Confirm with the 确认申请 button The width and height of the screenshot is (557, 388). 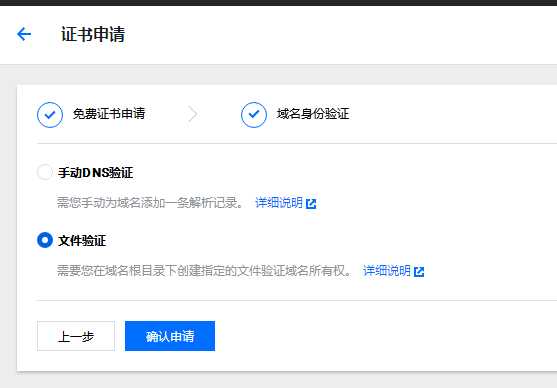click(x=170, y=336)
